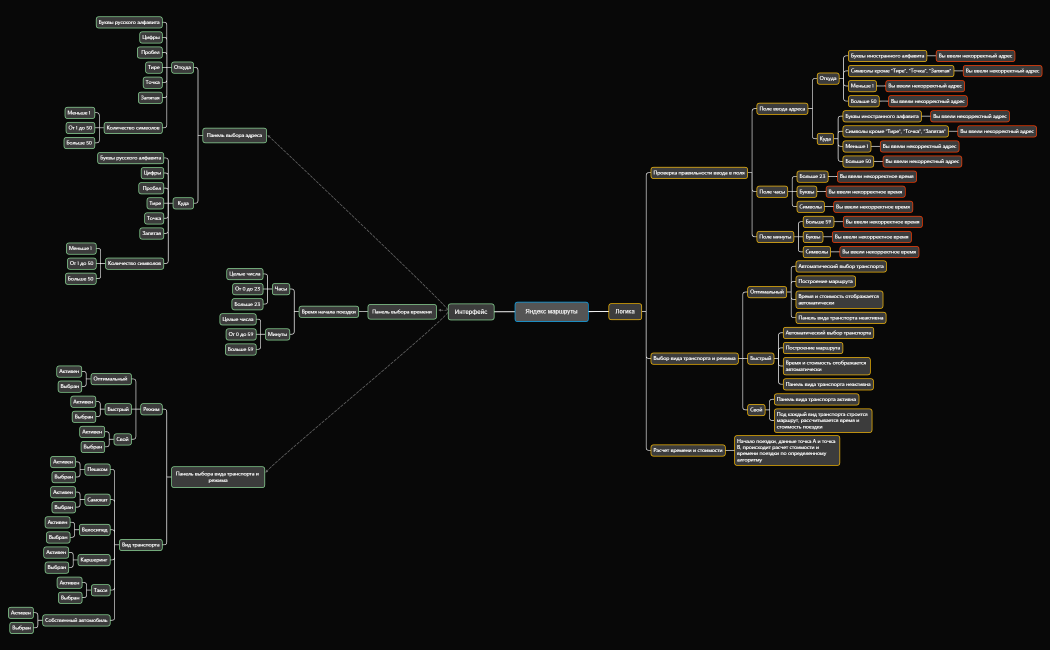Viewport: 1050px width, 650px height.
Task: Select the Панель выбора времени node
Action: [x=403, y=312]
